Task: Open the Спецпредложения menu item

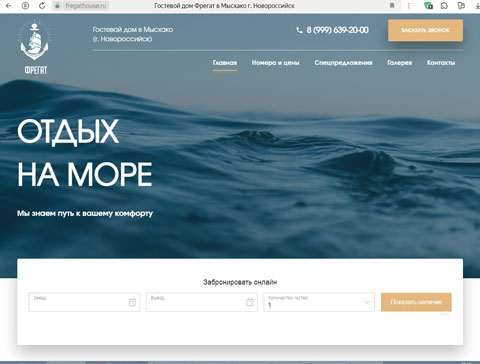Action: tap(343, 63)
